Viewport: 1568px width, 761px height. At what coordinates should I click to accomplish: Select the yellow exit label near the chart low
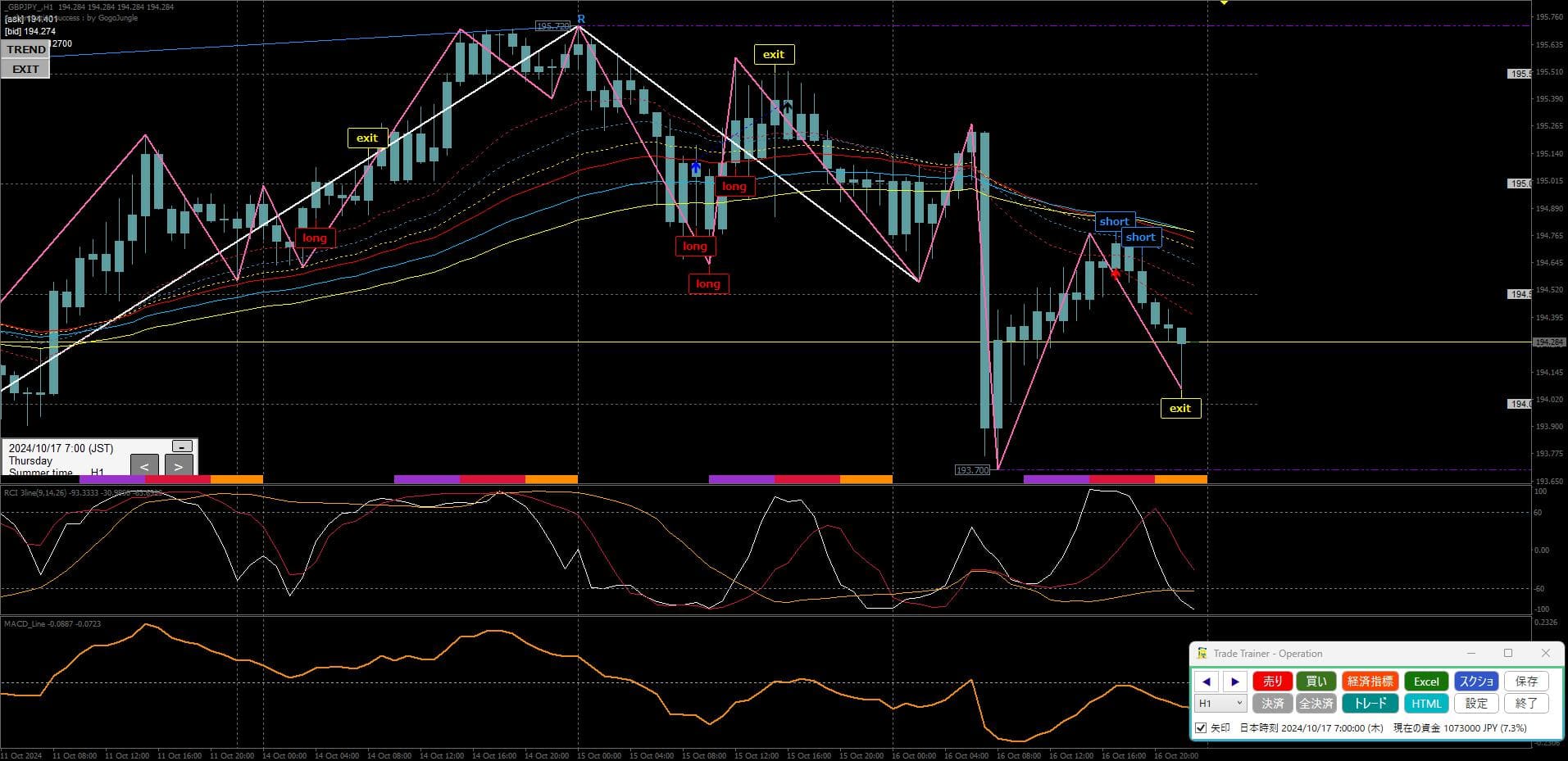click(x=1180, y=408)
